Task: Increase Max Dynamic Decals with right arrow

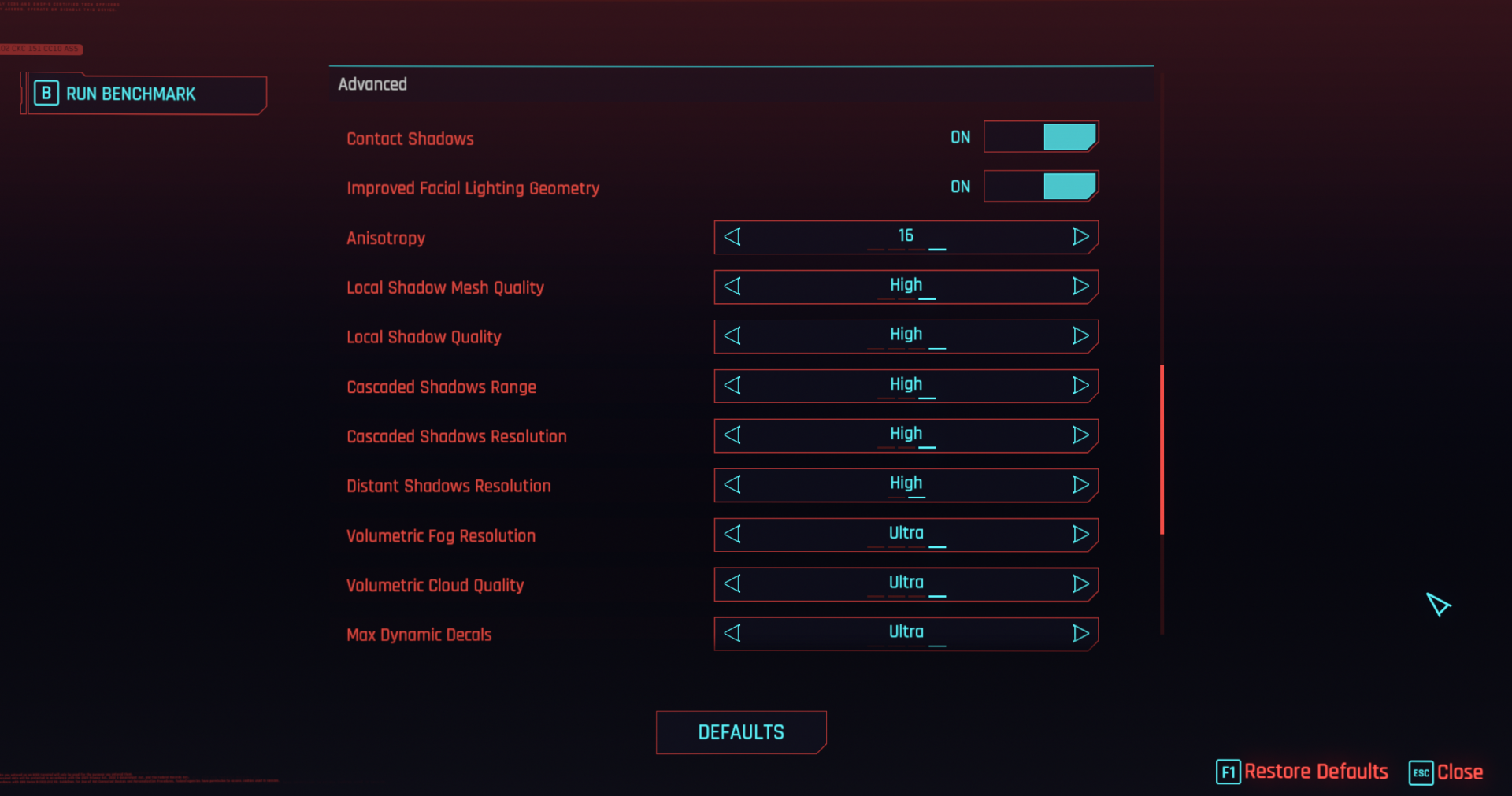Action: (1080, 634)
